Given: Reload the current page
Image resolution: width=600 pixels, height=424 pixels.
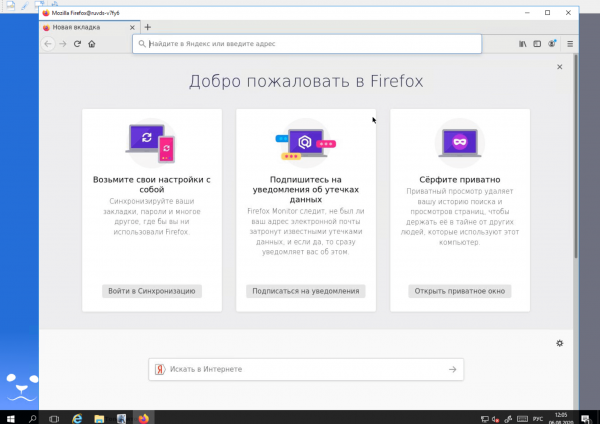Looking at the screenshot, I should click(x=77, y=45).
